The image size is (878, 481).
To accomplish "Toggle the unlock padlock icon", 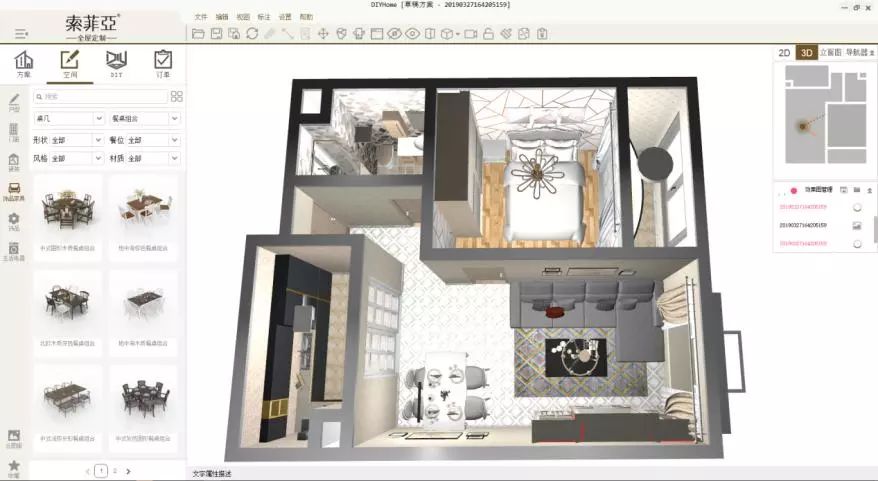I will click(488, 34).
